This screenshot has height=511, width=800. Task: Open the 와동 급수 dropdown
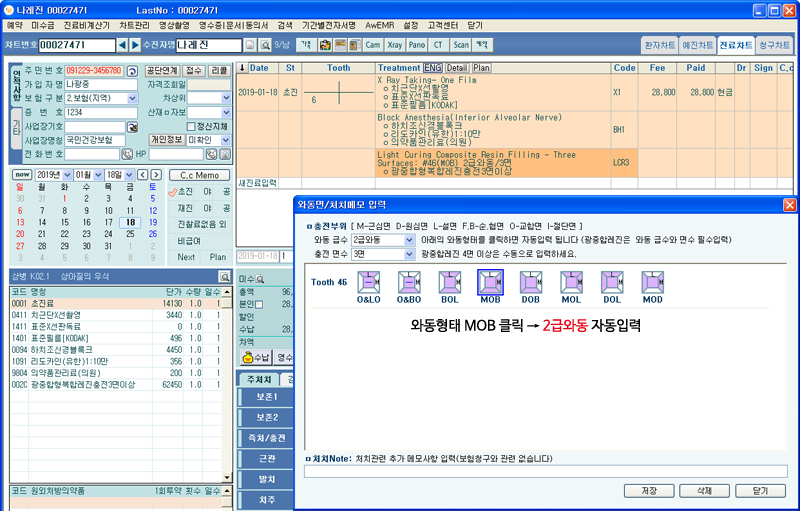[x=408, y=240]
